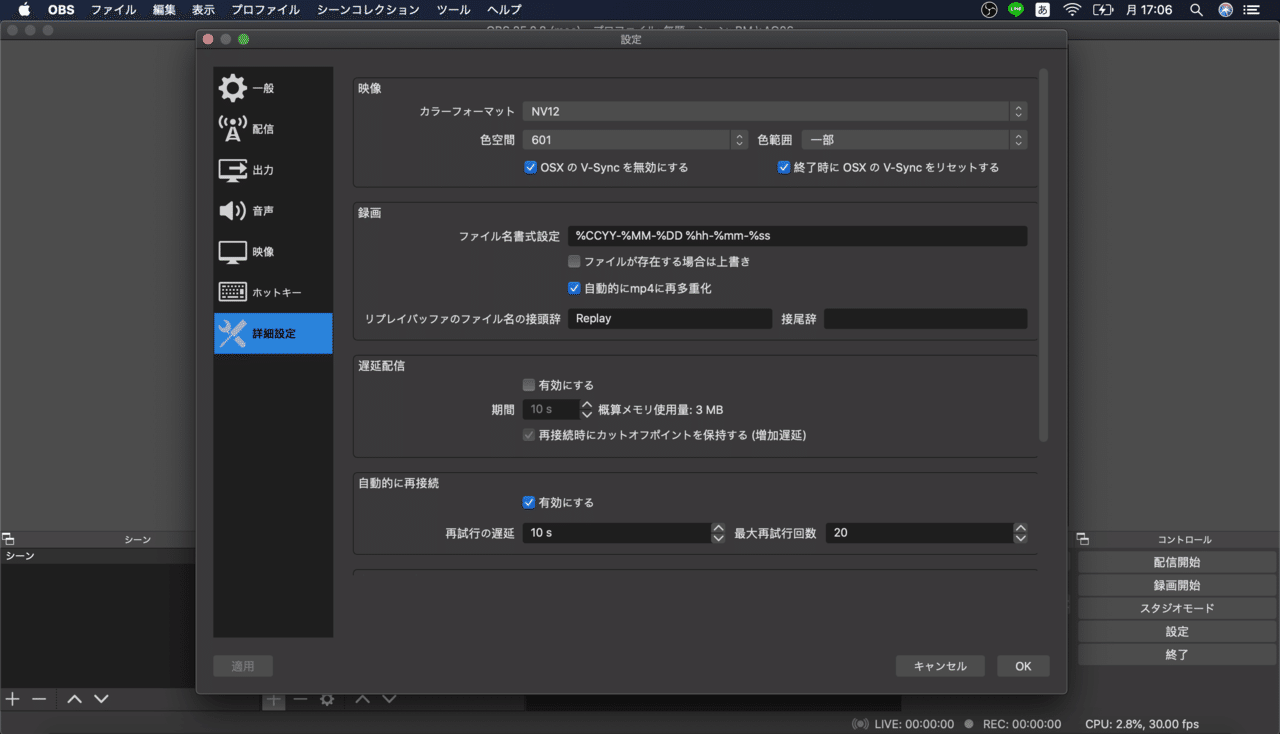Uncheck 終了時に OSX の V-Sync をリセットする
This screenshot has height=734, width=1280.
[x=784, y=167]
